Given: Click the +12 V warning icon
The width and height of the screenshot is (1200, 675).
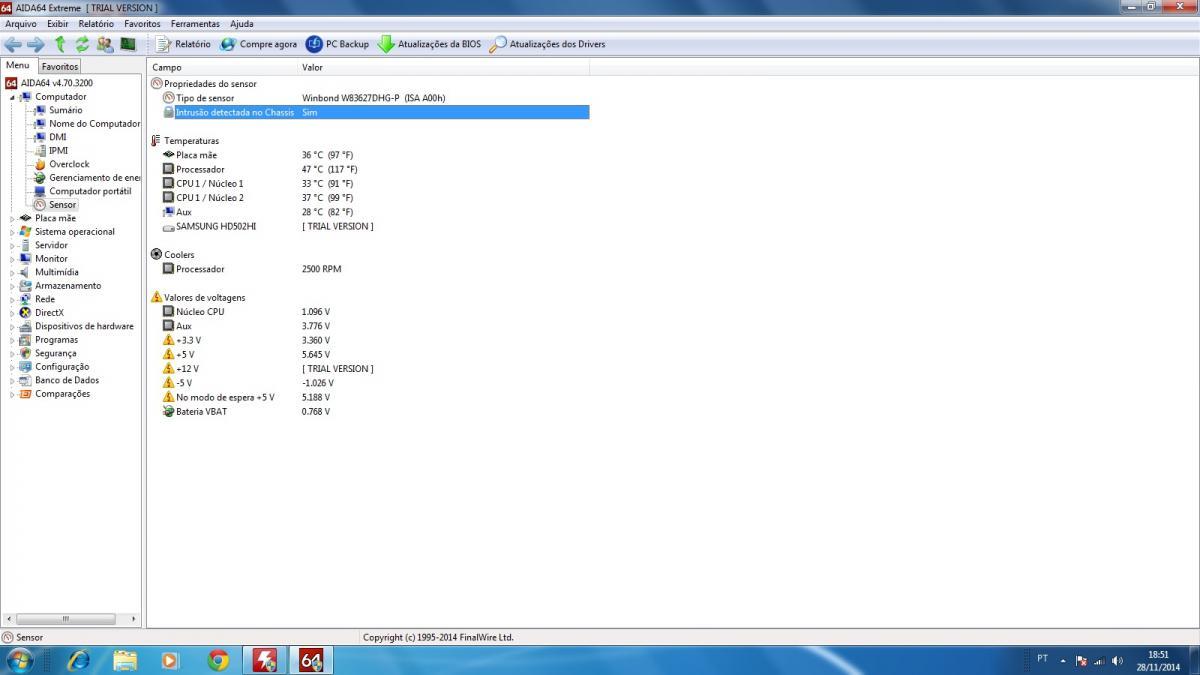Looking at the screenshot, I should point(168,369).
